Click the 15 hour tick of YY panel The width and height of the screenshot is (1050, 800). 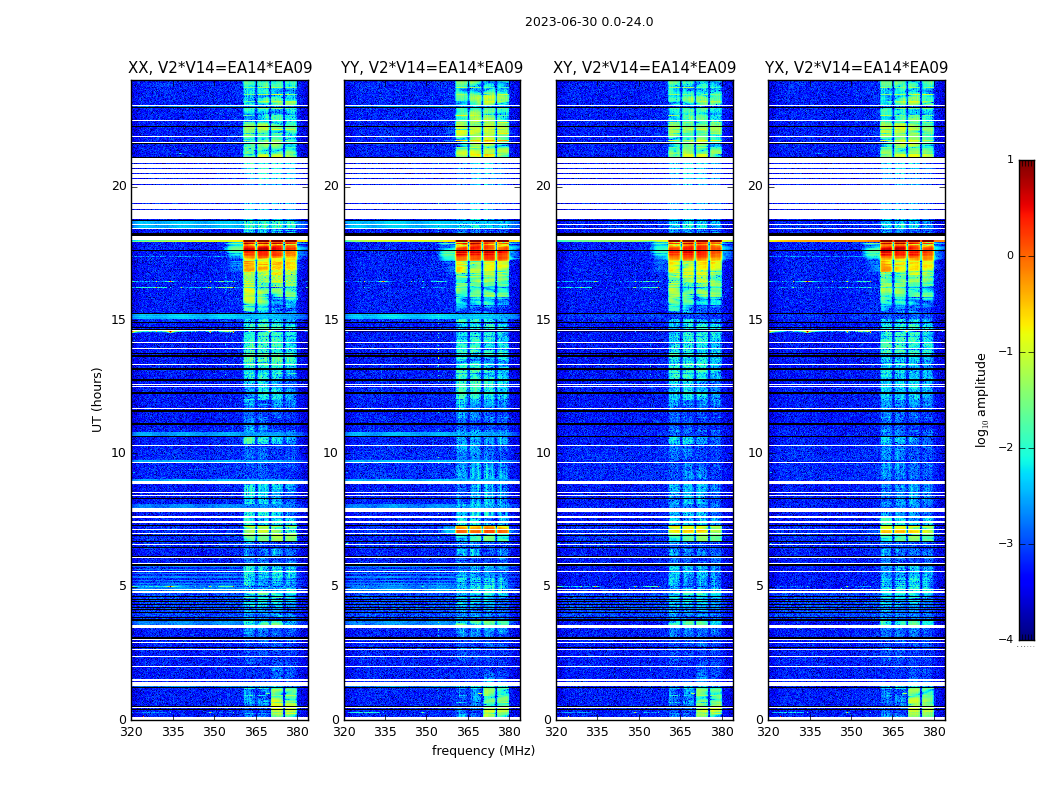pos(330,320)
